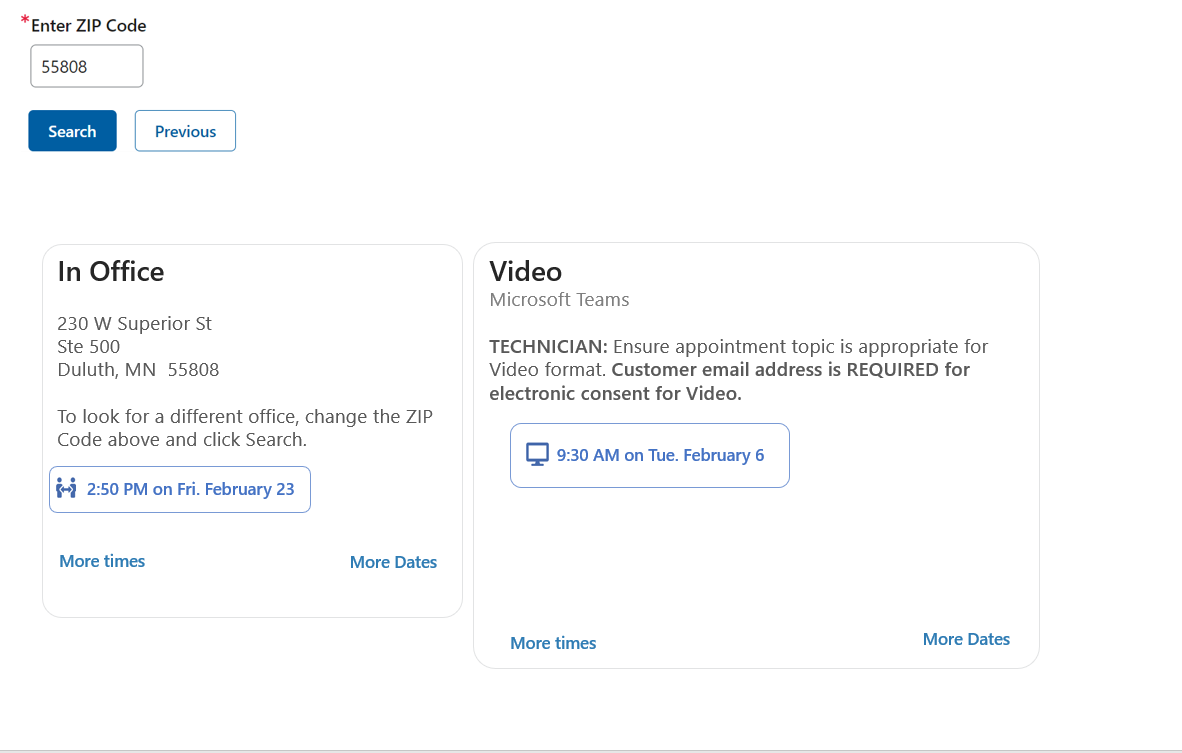Click the Video card heading
Viewport: 1182px width, 753px height.
[x=526, y=271]
